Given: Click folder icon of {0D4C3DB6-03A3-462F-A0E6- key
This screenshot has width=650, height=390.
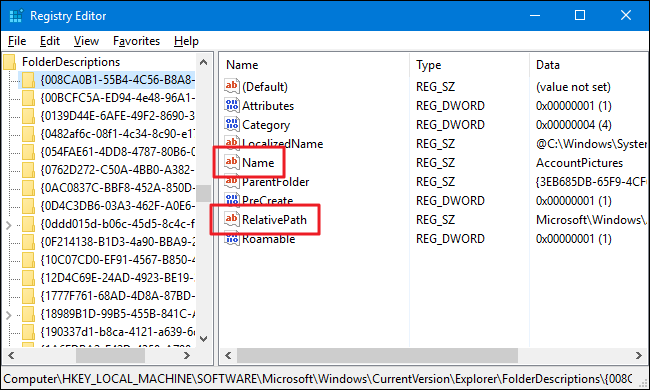Looking at the screenshot, I should click(28, 206).
